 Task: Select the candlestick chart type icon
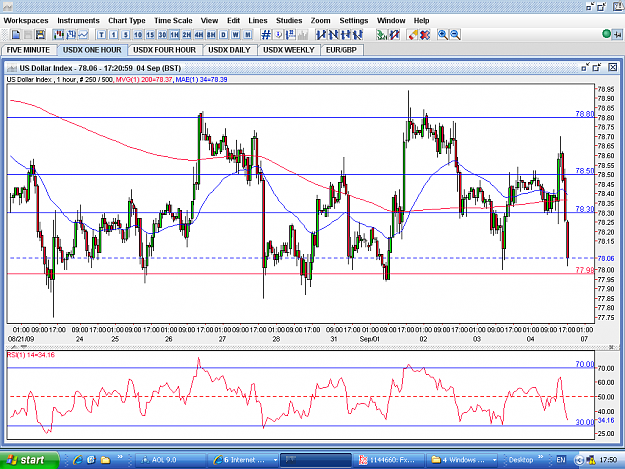click(59, 35)
